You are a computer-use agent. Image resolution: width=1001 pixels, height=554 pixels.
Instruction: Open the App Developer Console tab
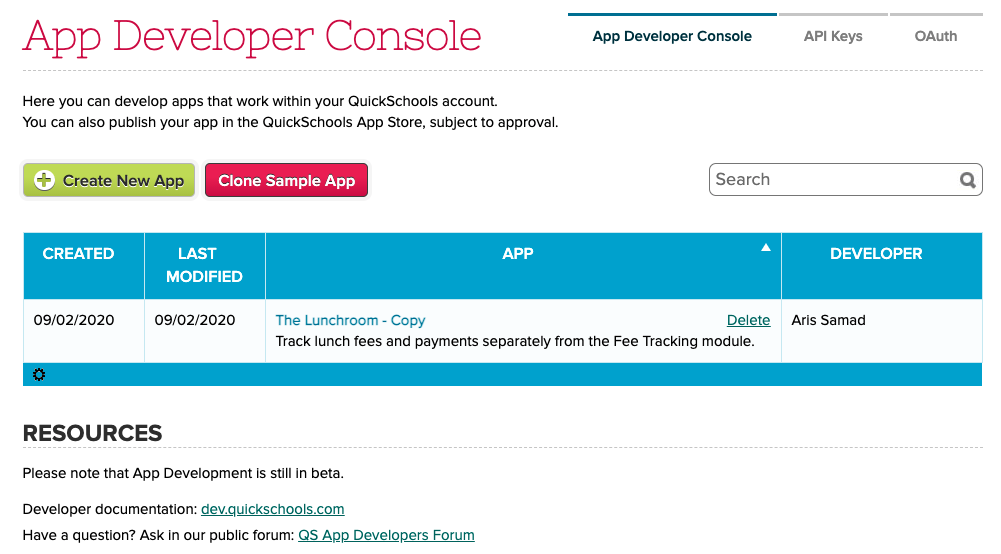(672, 36)
